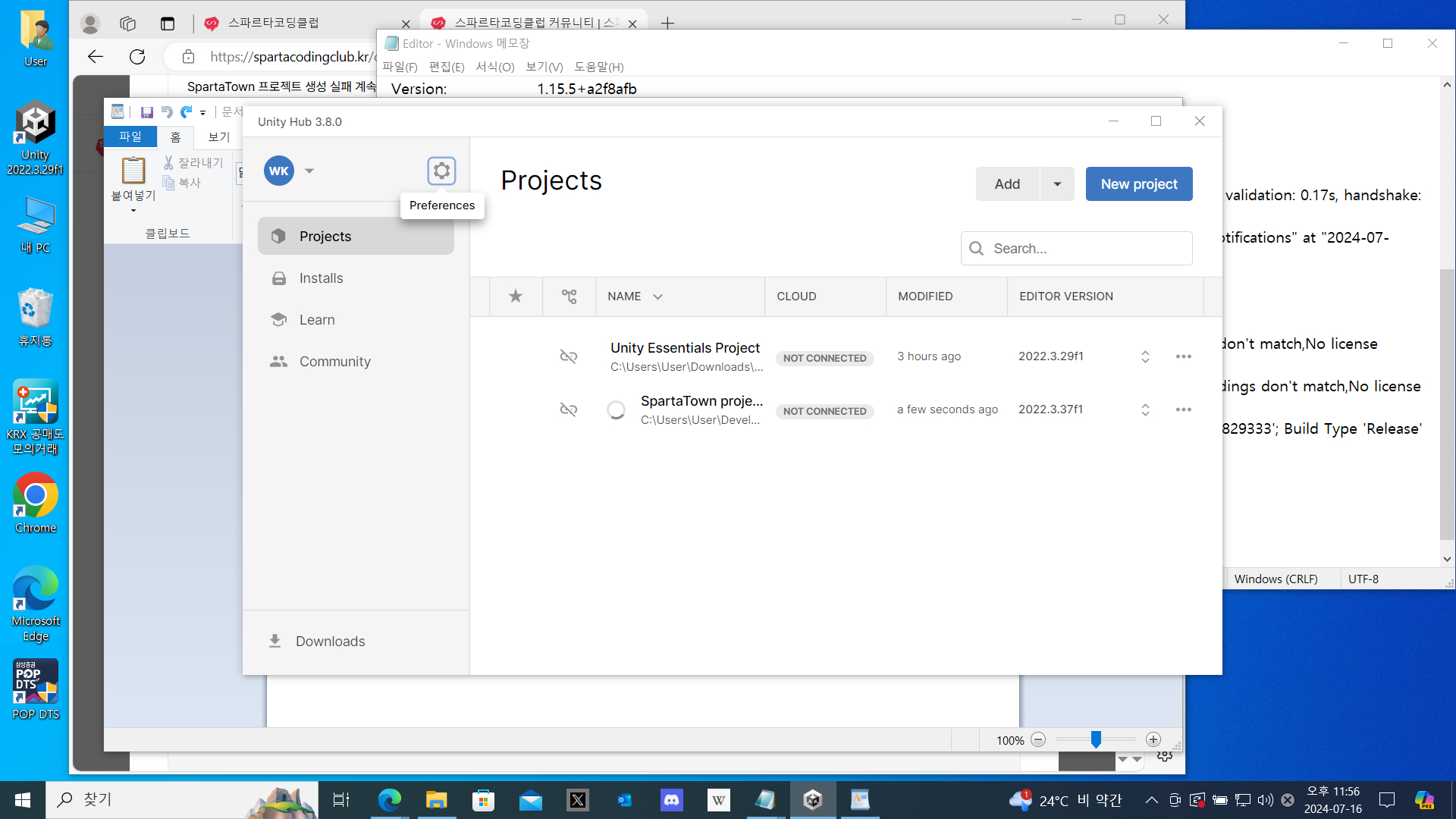Click the MODIFIED column header
The height and width of the screenshot is (819, 1456).
[x=925, y=297]
